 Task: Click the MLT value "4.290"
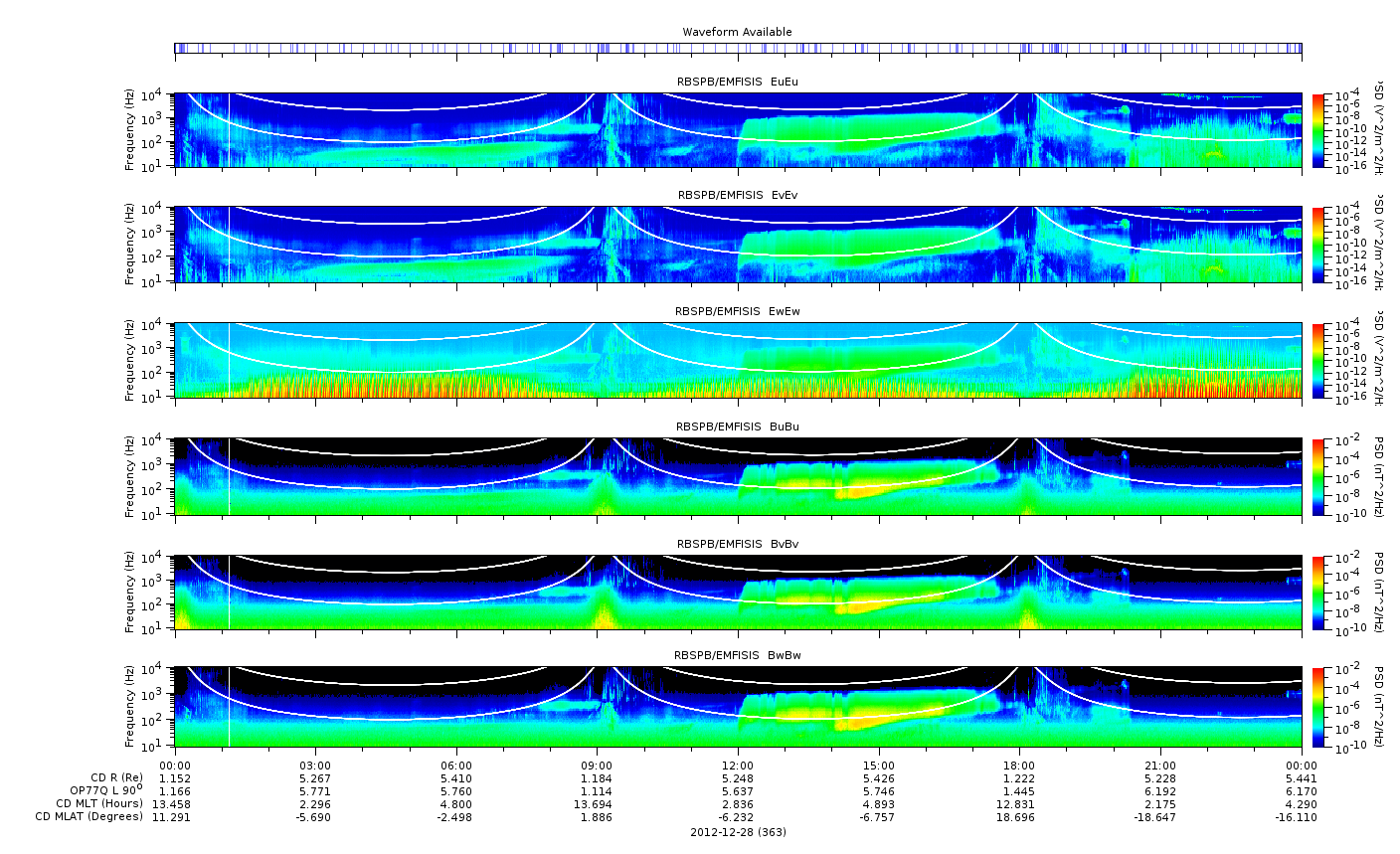coord(1302,803)
